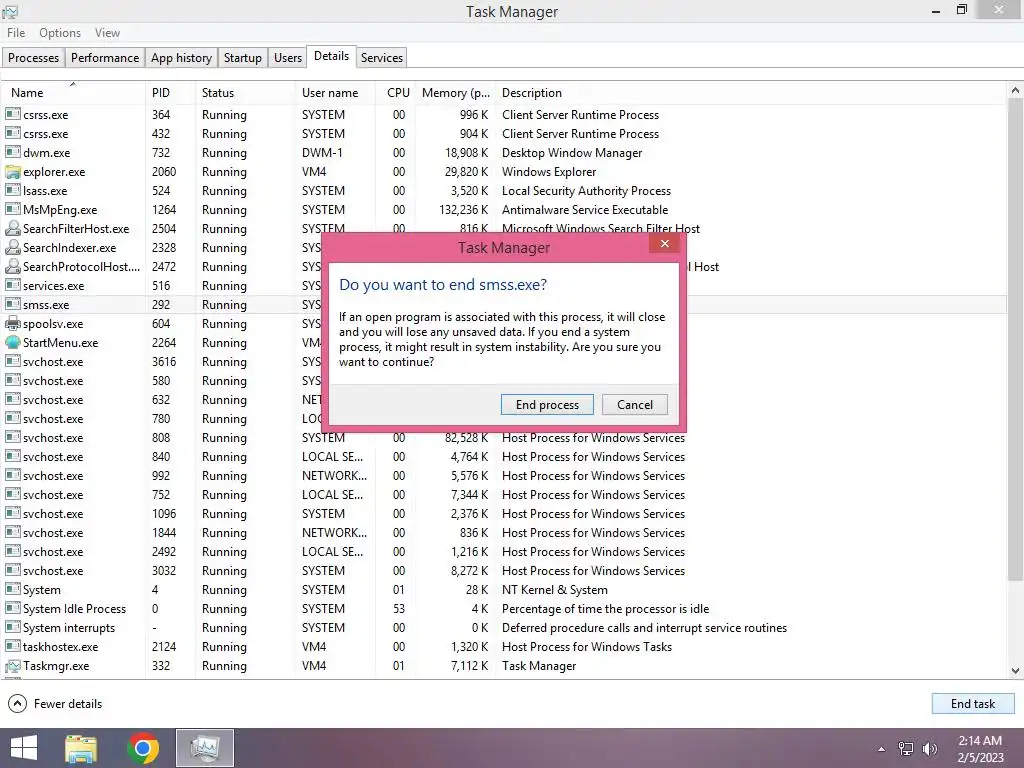Sort by the User name column header
Screen dimensions: 1024x768
pyautogui.click(x=336, y=93)
